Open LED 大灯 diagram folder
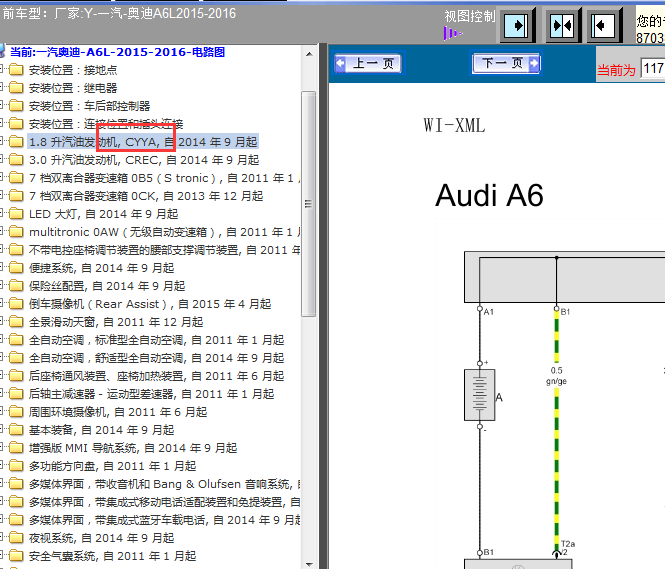Screen dimensions: 665x569 coord(103,214)
